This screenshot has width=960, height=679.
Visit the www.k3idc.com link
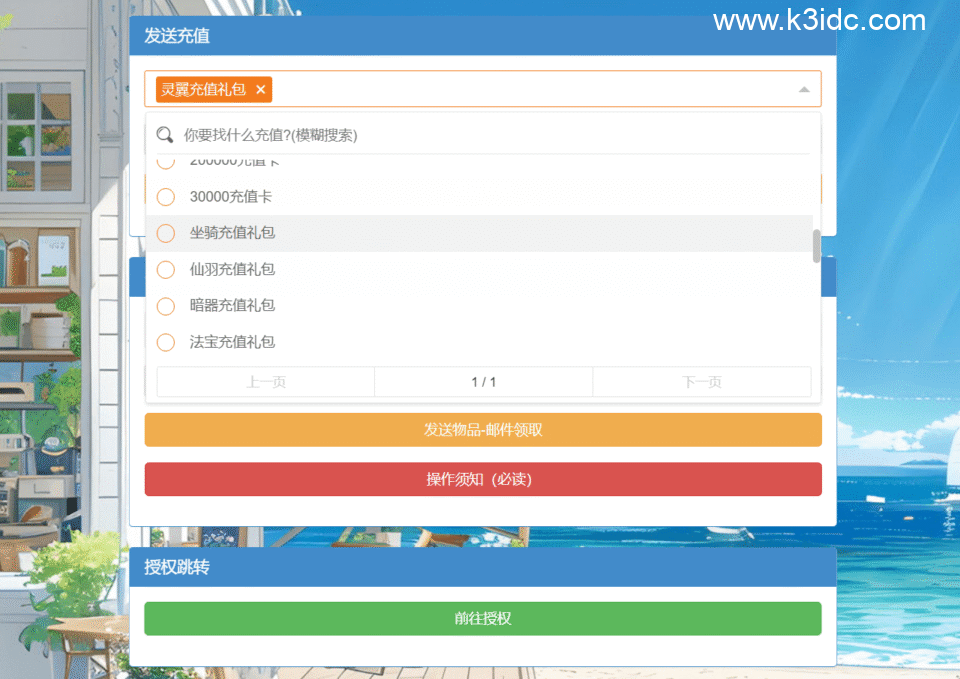click(x=818, y=20)
